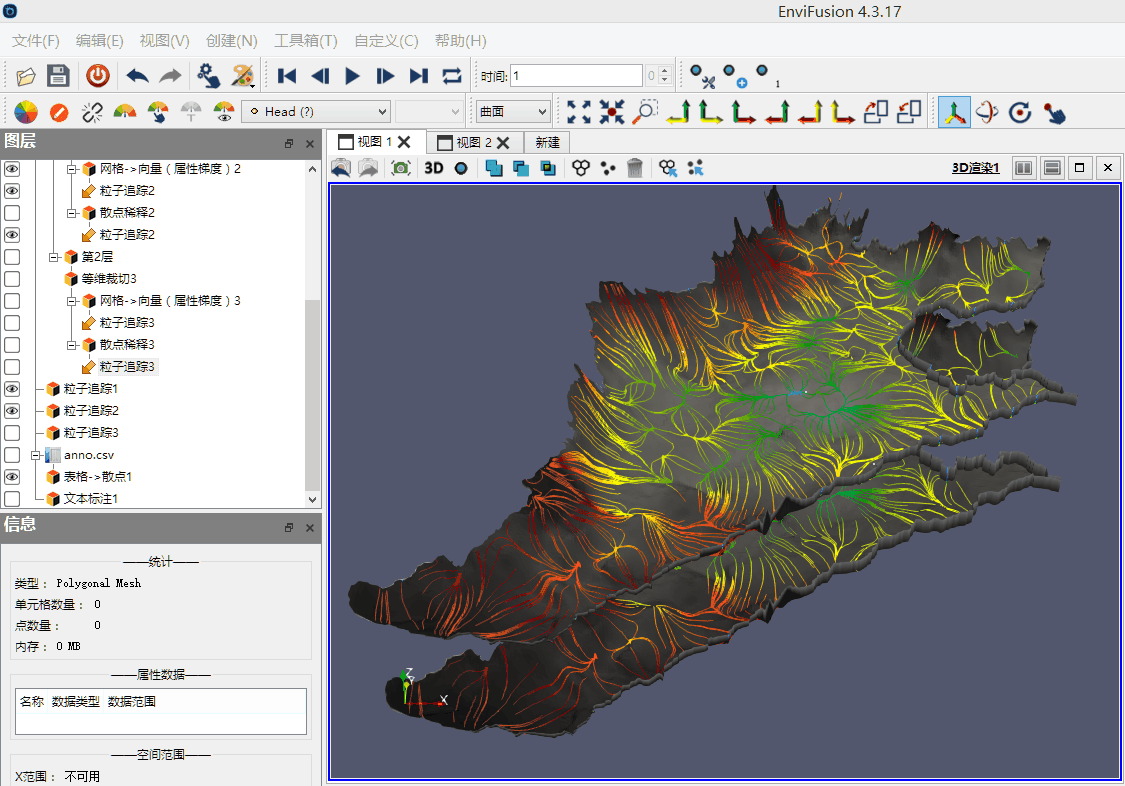Open the 帮助(H) menu
Screen dimensions: 1125x786
(460, 41)
